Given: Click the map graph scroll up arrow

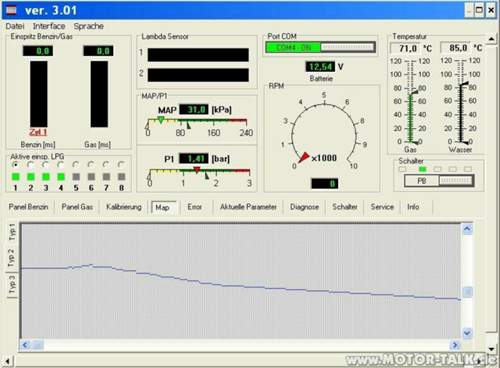Looking at the screenshot, I should [467, 229].
